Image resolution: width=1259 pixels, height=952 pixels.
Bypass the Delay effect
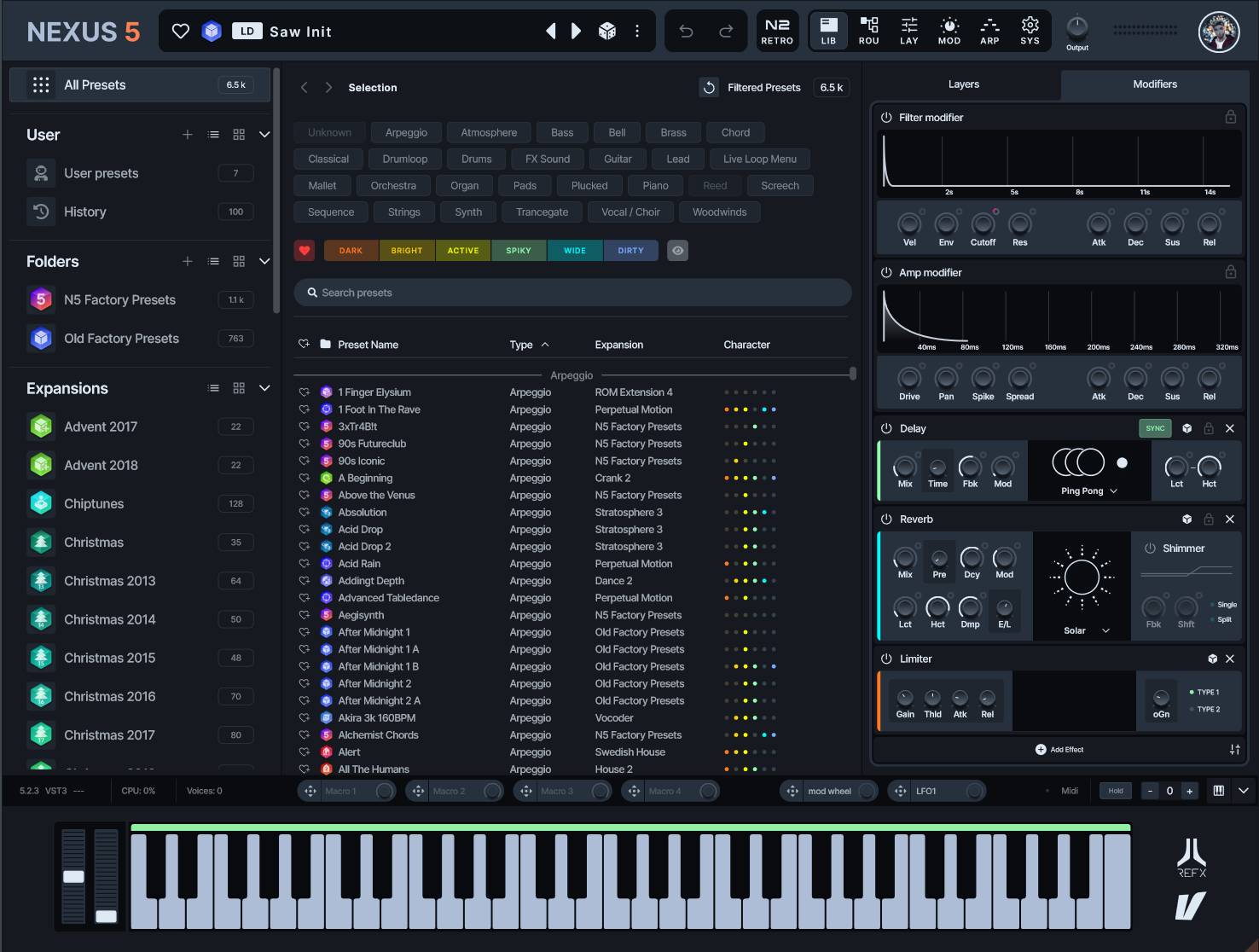tap(886, 428)
